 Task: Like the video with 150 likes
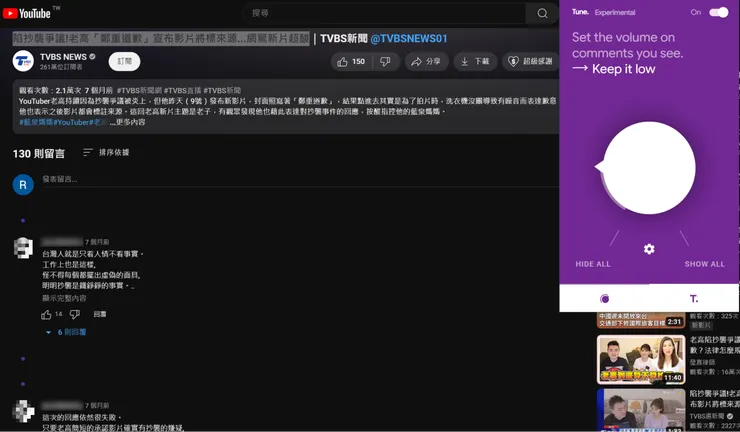pos(351,61)
